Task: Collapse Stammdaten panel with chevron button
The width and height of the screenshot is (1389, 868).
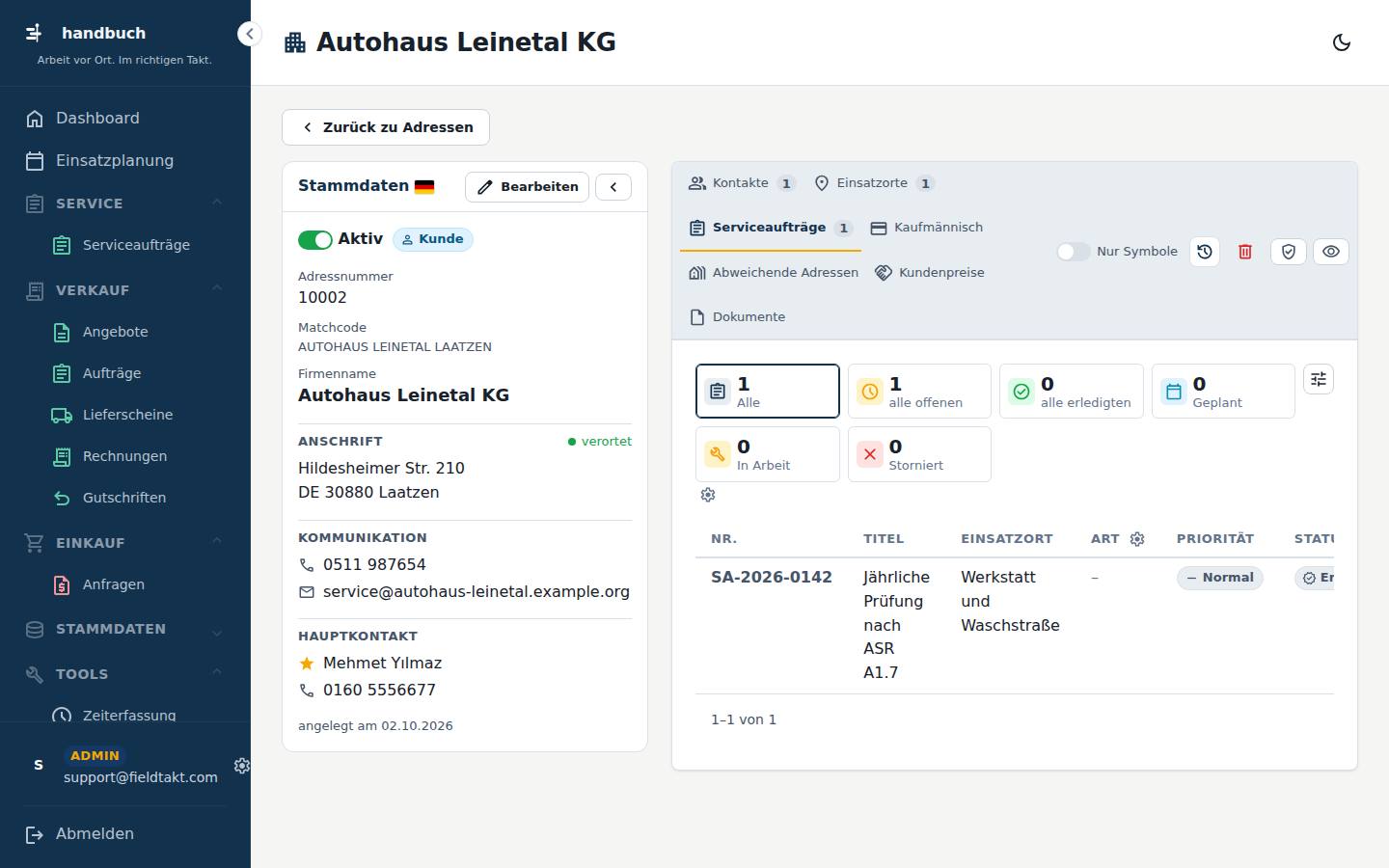Action: [613, 187]
